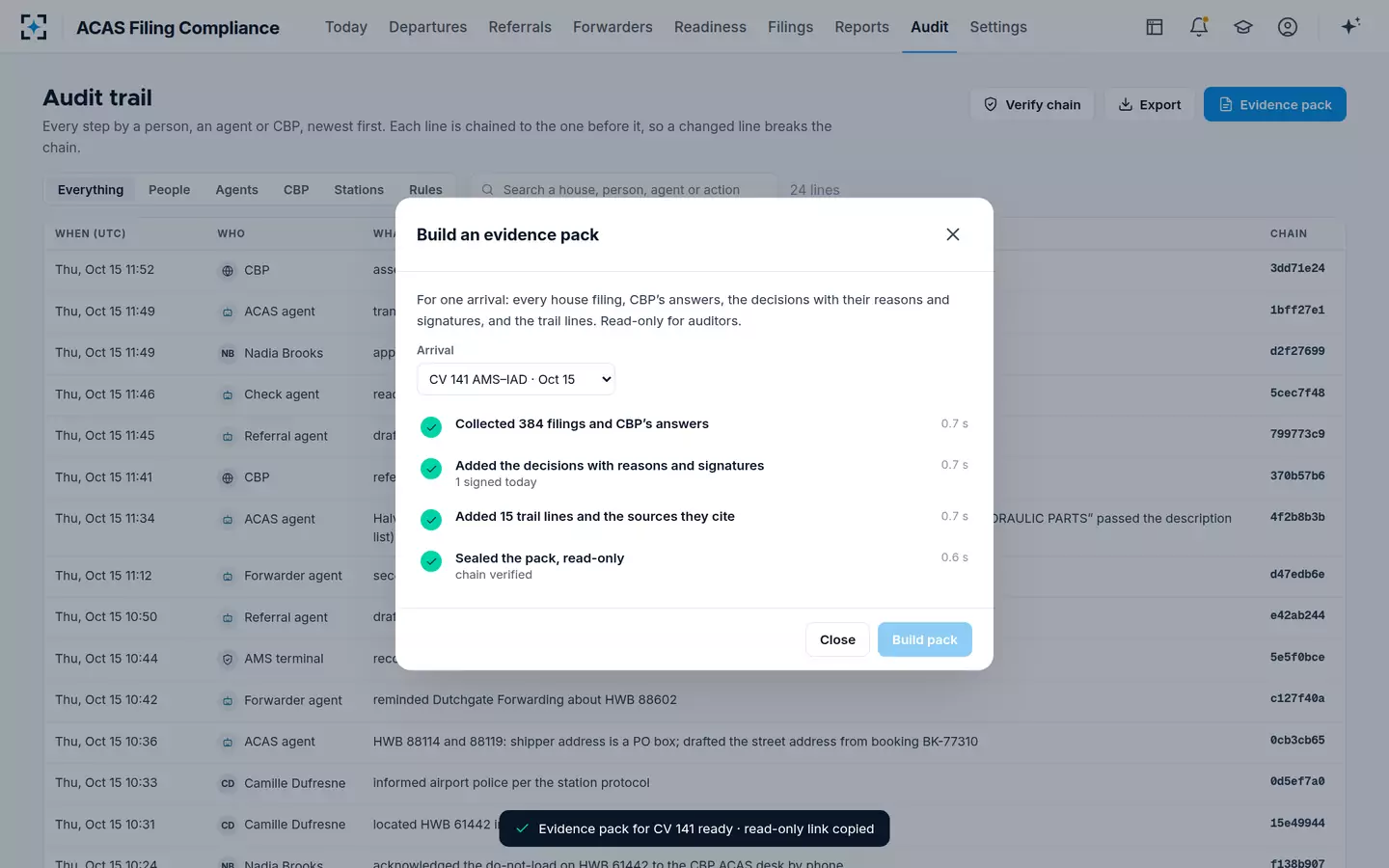Switch to the Filings tab
Image resolution: width=1389 pixels, height=868 pixels.
(790, 27)
